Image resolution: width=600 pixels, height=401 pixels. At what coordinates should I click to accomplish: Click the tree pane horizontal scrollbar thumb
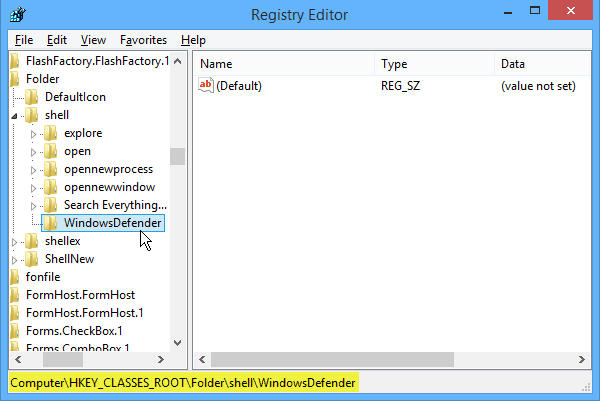63,359
